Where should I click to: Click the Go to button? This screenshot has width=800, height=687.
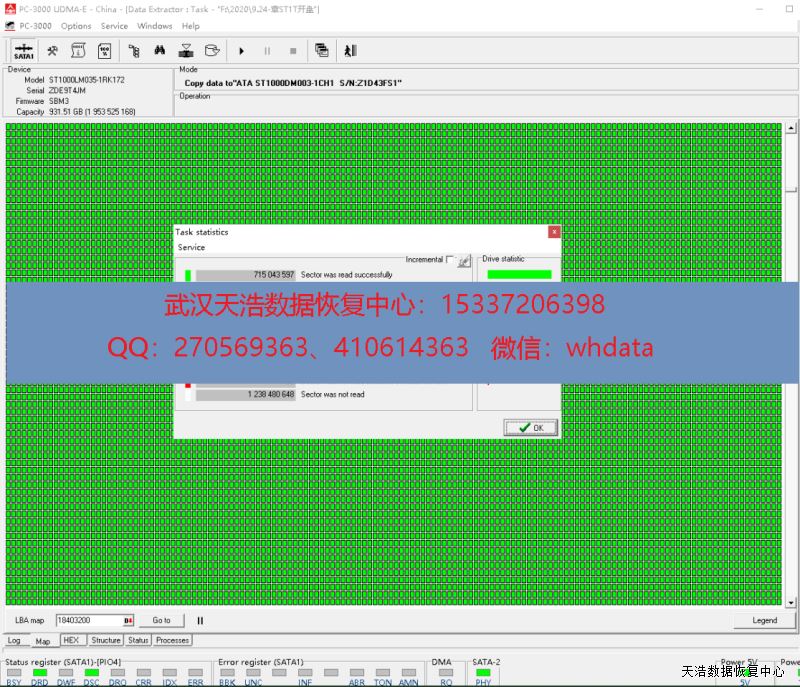[161, 620]
